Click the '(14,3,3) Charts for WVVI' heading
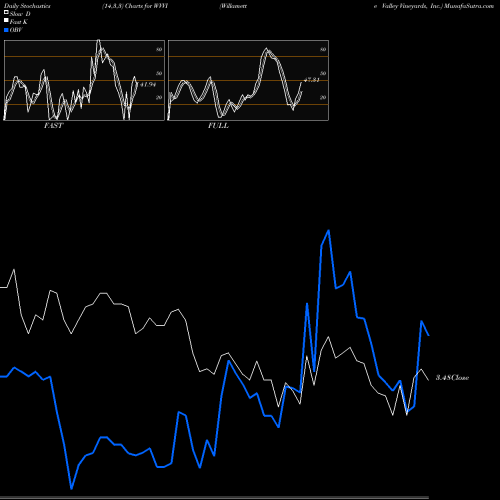 pos(135,6)
